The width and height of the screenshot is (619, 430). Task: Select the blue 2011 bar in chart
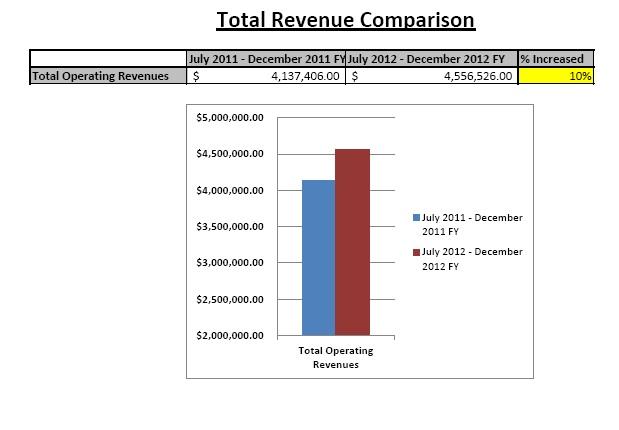click(318, 258)
